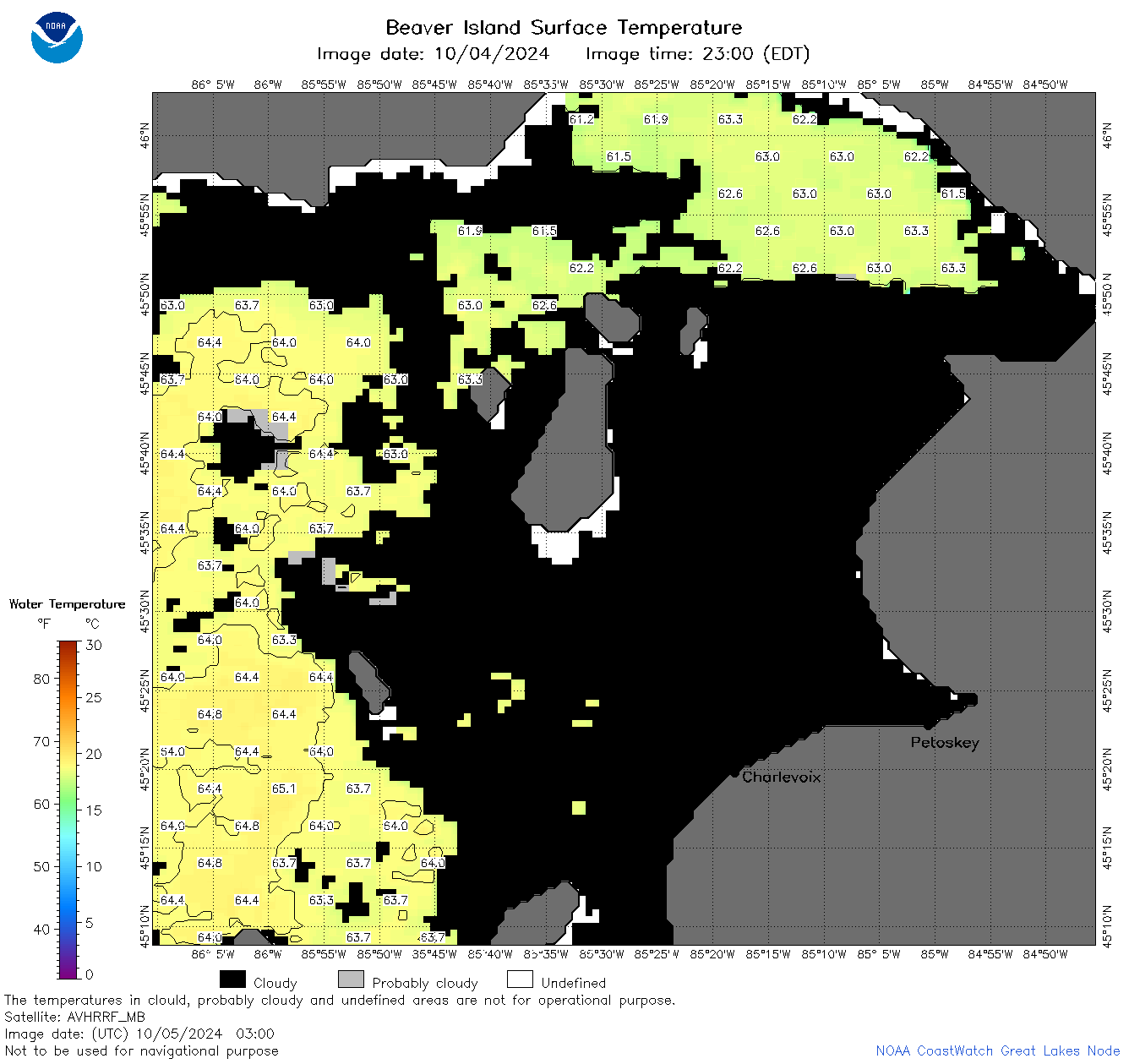
Task: Click the 80 Fahrenheit tick label
Action: point(41,679)
